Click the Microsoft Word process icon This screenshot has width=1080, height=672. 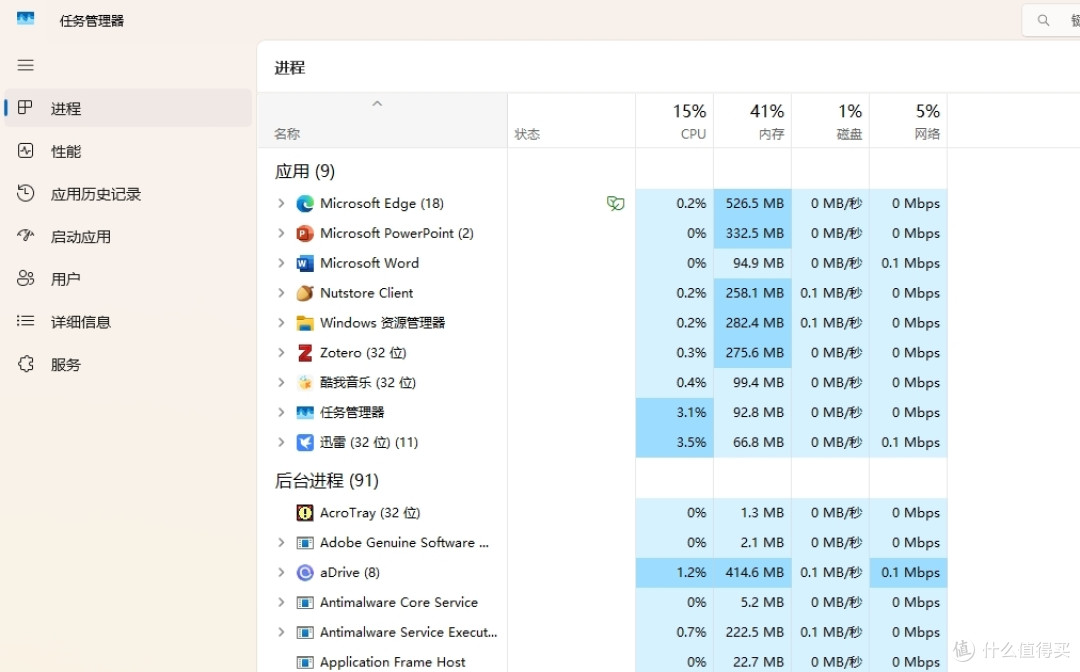tap(304, 263)
